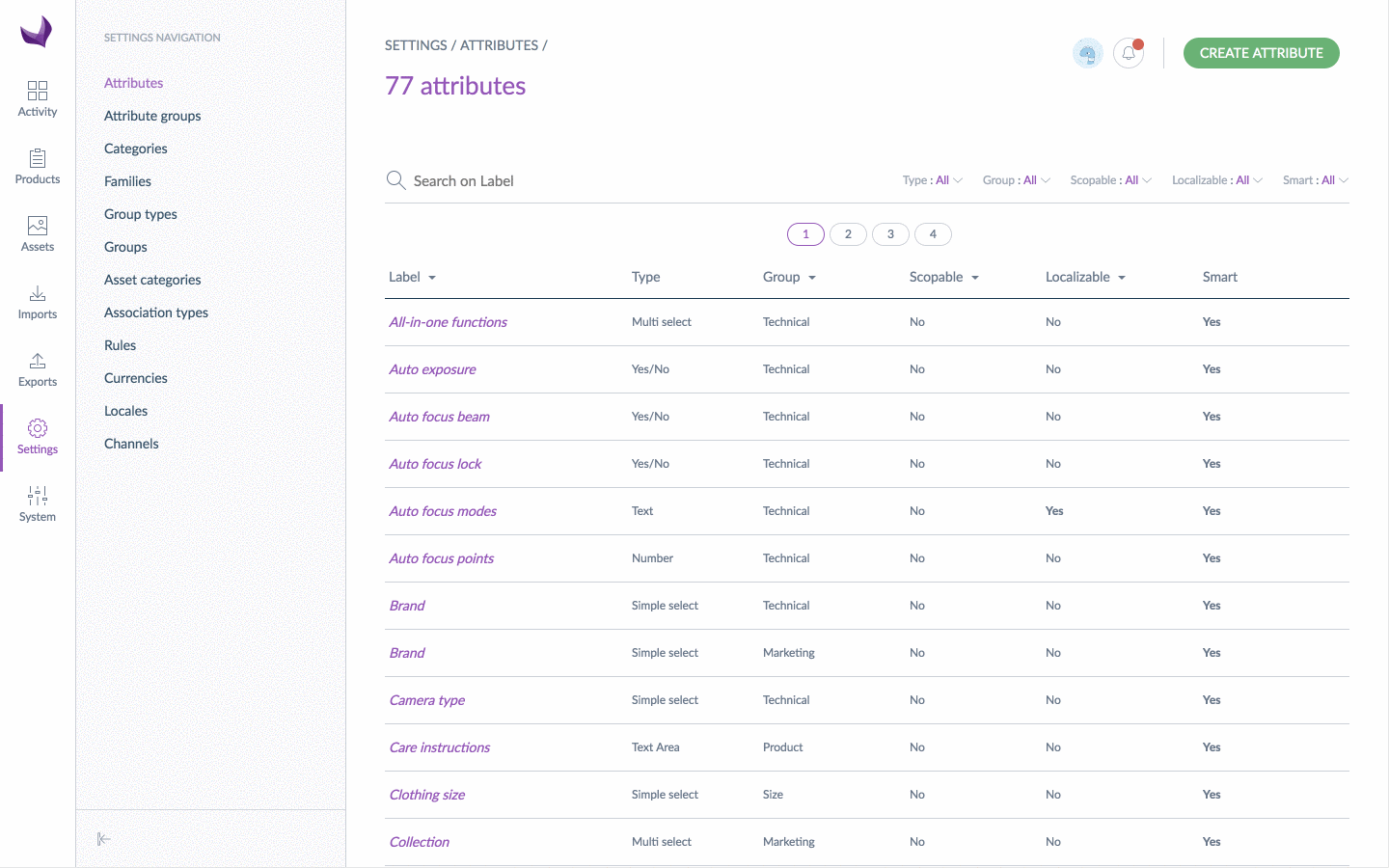Click the user avatar icon
Image resolution: width=1389 pixels, height=868 pixels.
click(1087, 53)
